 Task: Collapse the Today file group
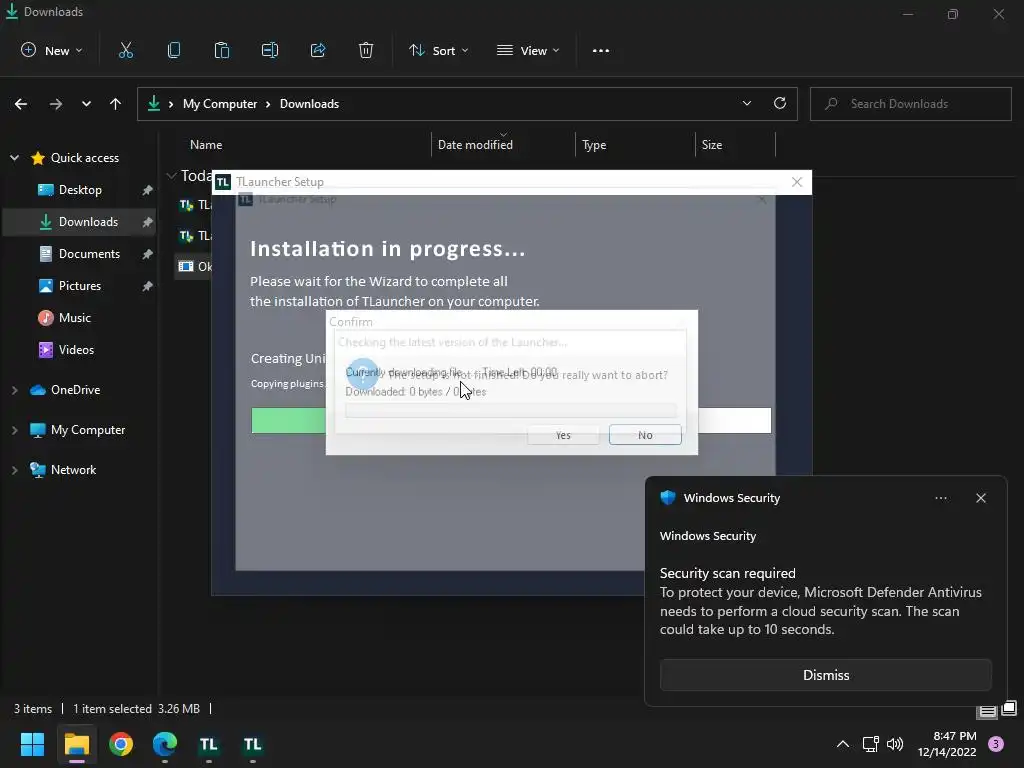click(x=172, y=176)
